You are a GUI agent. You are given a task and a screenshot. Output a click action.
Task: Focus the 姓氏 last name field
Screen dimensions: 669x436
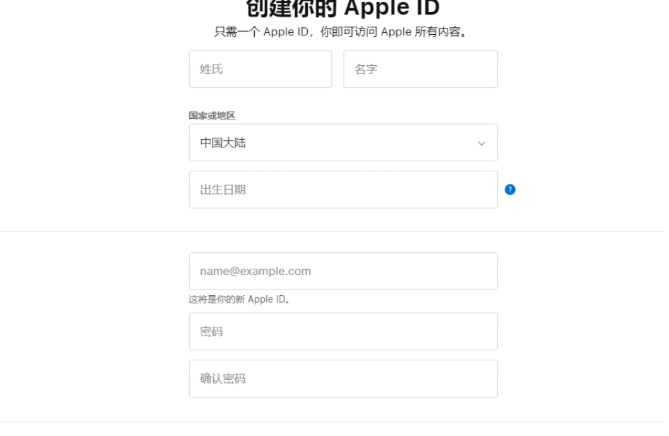pyautogui.click(x=260, y=69)
